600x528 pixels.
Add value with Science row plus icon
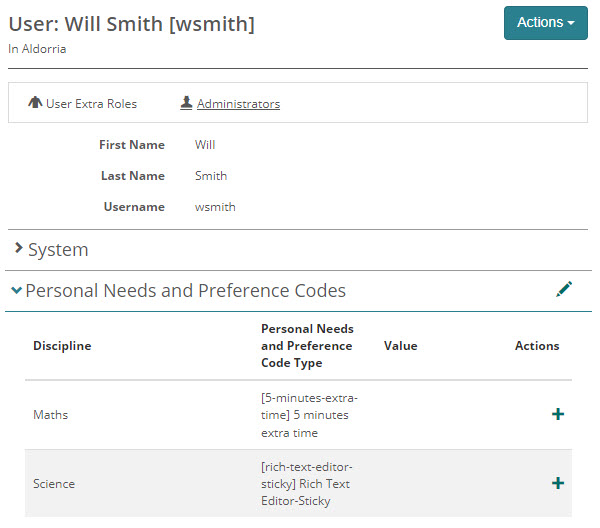tap(558, 483)
